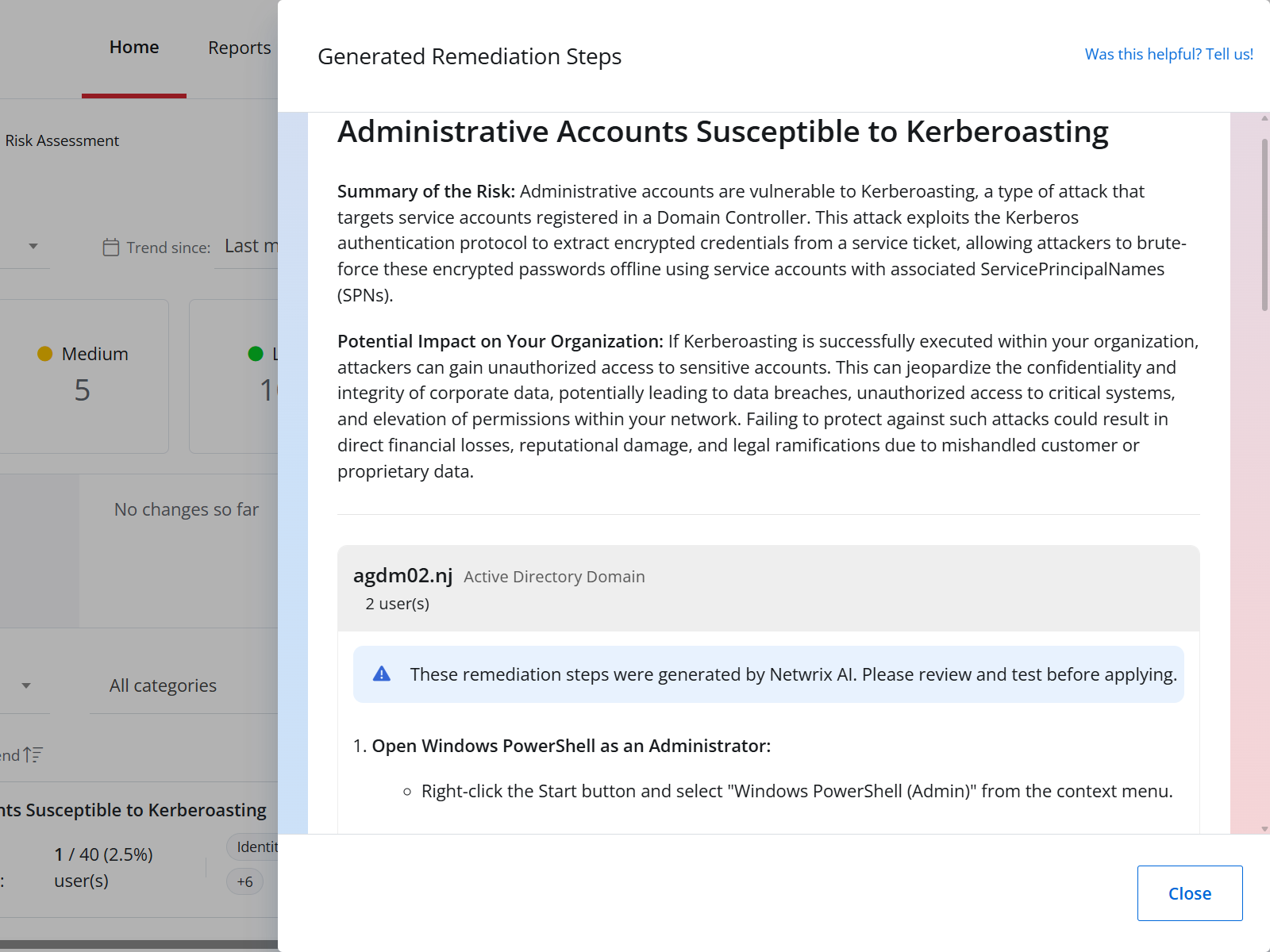Viewport: 1270px width, 952px height.
Task: Click the scrollbar down arrow in the dialog
Action: click(x=1264, y=828)
